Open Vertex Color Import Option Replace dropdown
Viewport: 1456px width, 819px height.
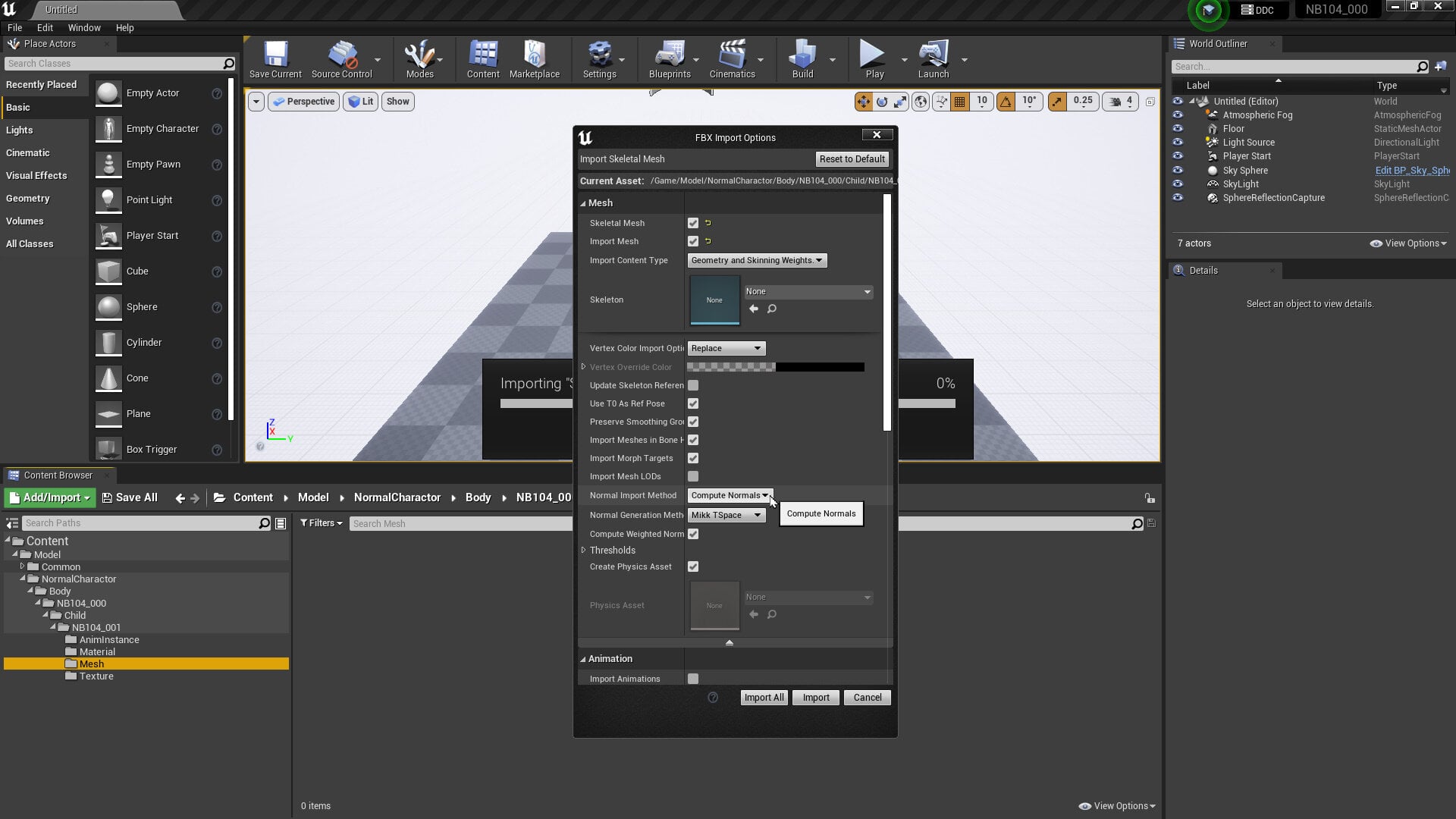point(726,348)
